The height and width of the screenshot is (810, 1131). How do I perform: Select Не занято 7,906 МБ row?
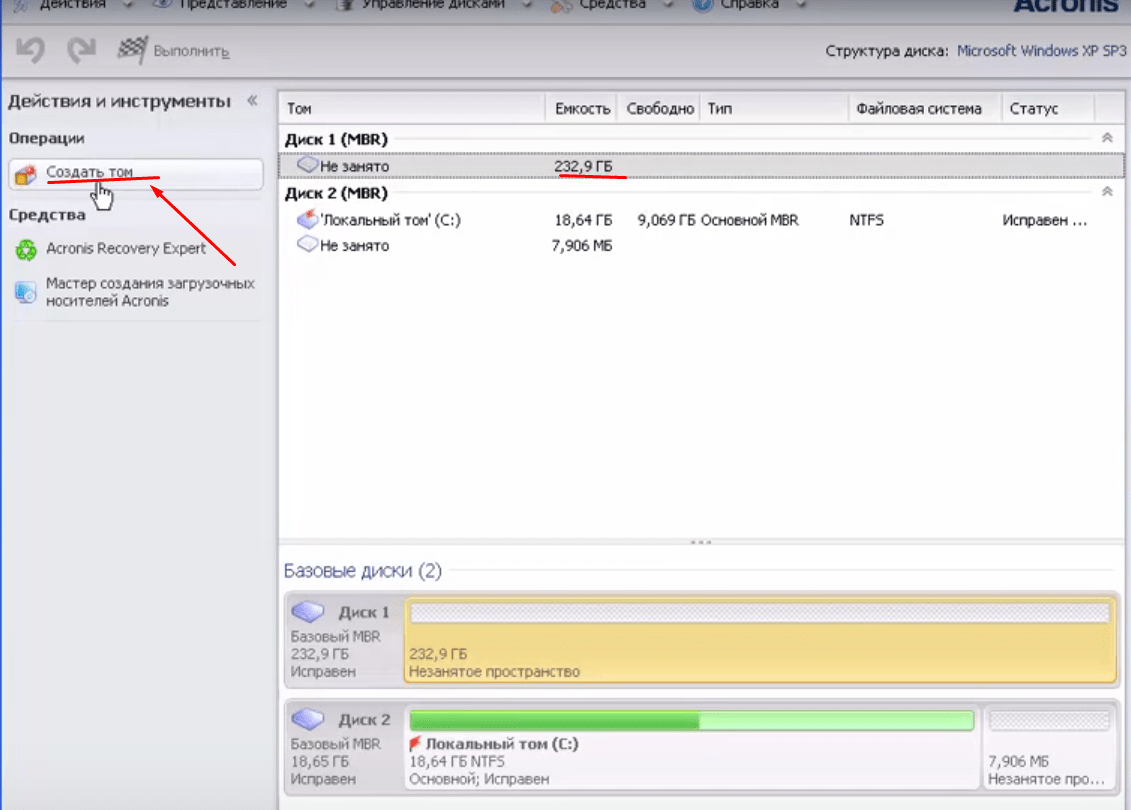point(354,246)
